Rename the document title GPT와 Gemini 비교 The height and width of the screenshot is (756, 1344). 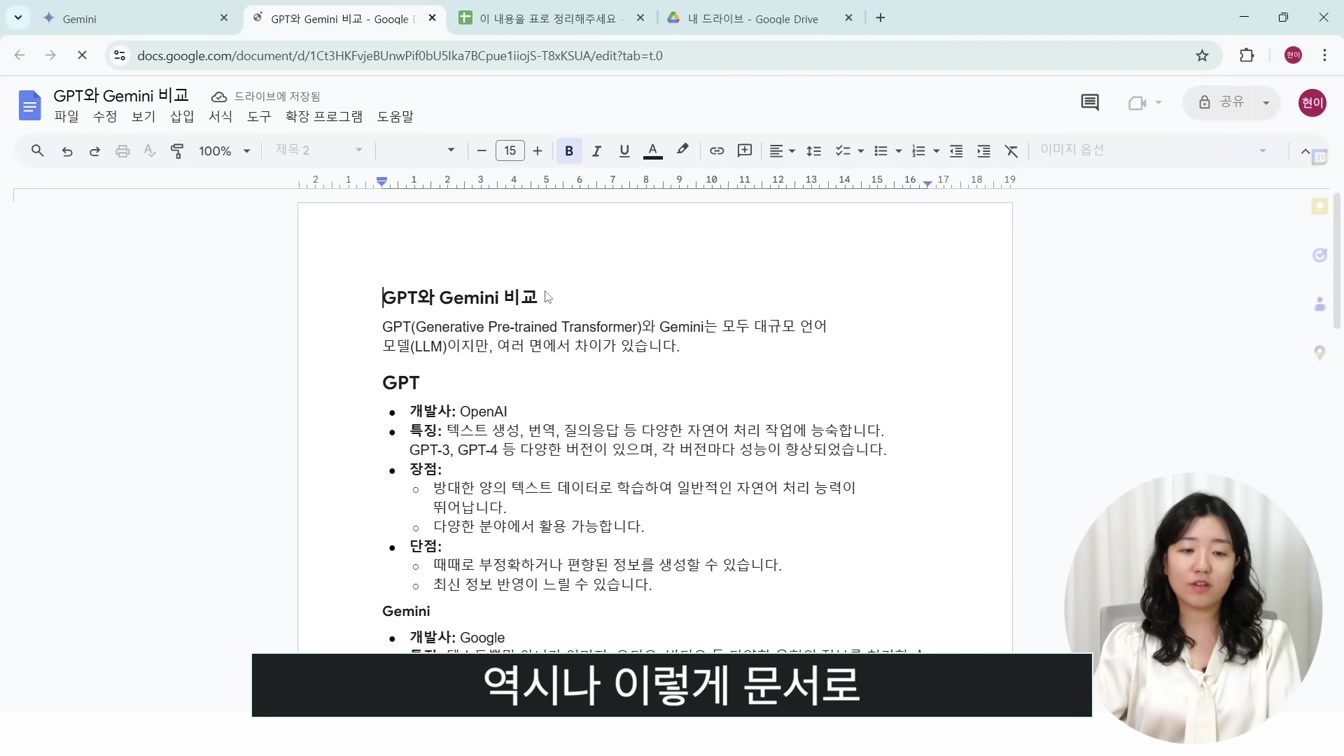[x=121, y=95]
